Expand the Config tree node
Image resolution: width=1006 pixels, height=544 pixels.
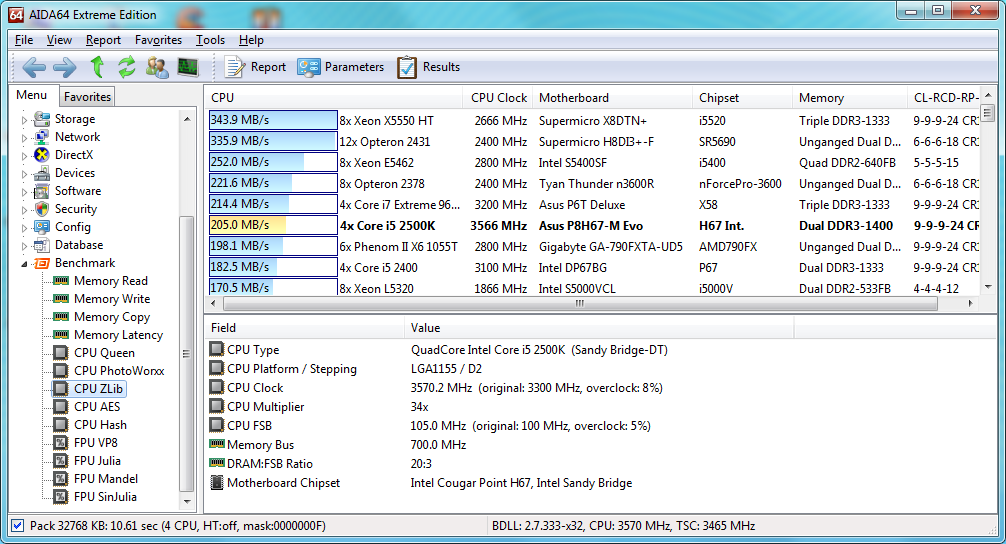(x=24, y=227)
